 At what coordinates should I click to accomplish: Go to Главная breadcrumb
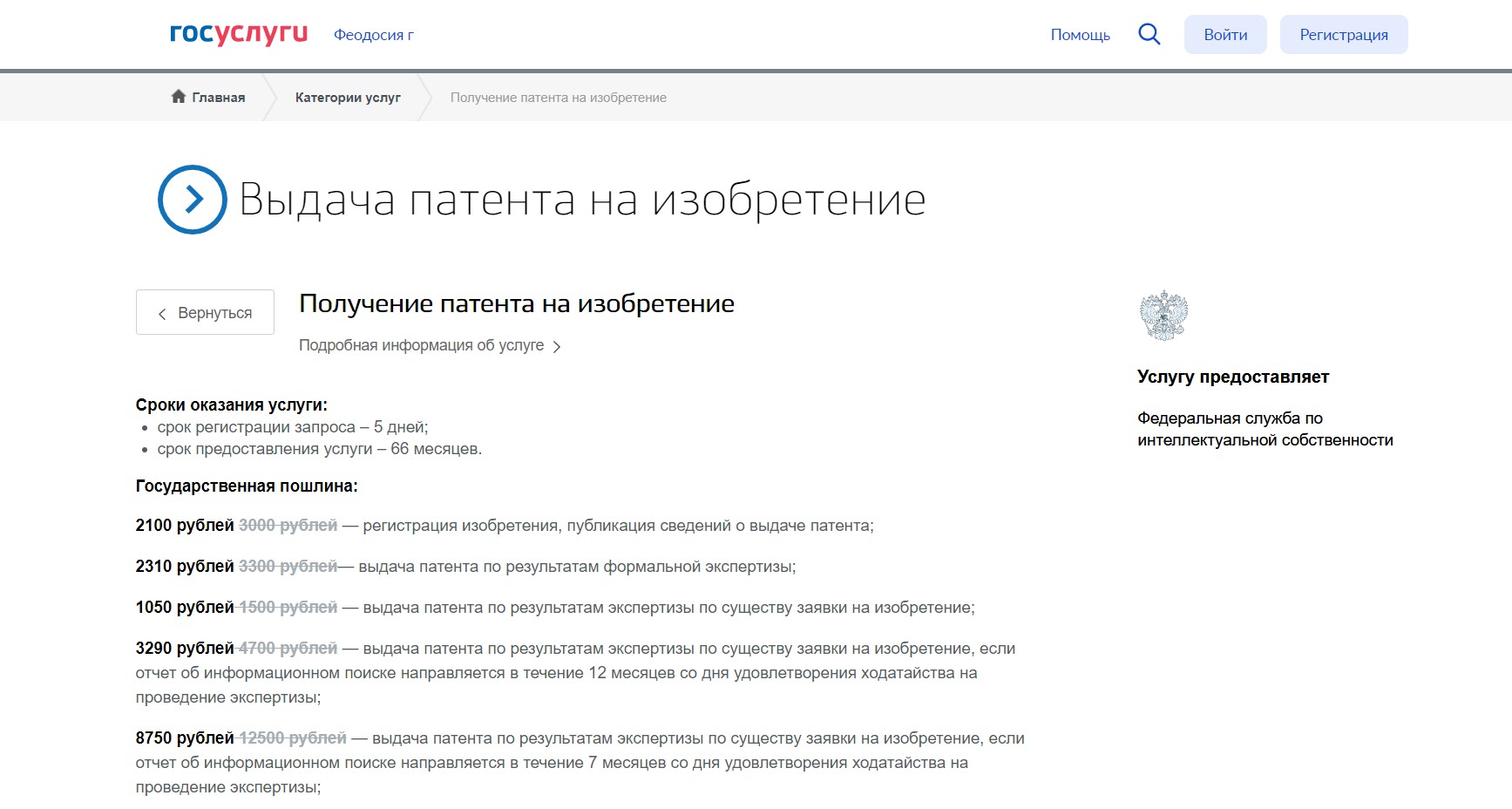click(219, 98)
